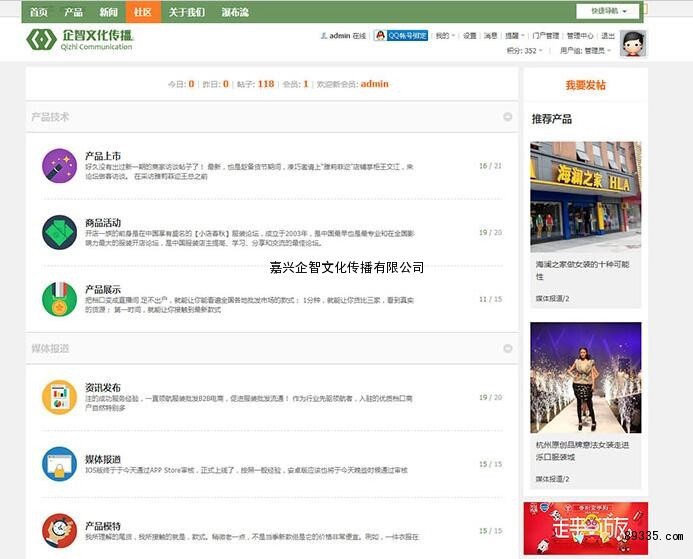
Task: Click the 退出 logout link
Action: coord(608,35)
